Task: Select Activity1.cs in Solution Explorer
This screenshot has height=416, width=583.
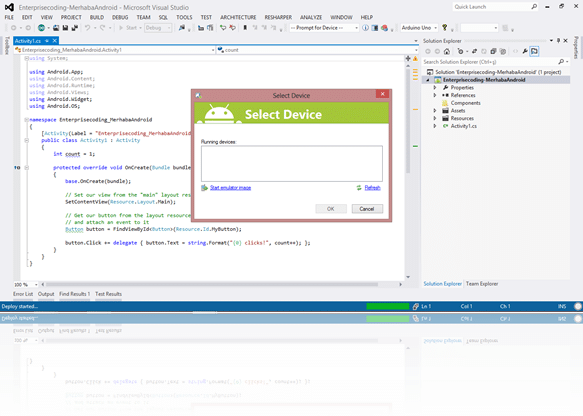Action: 464,126
